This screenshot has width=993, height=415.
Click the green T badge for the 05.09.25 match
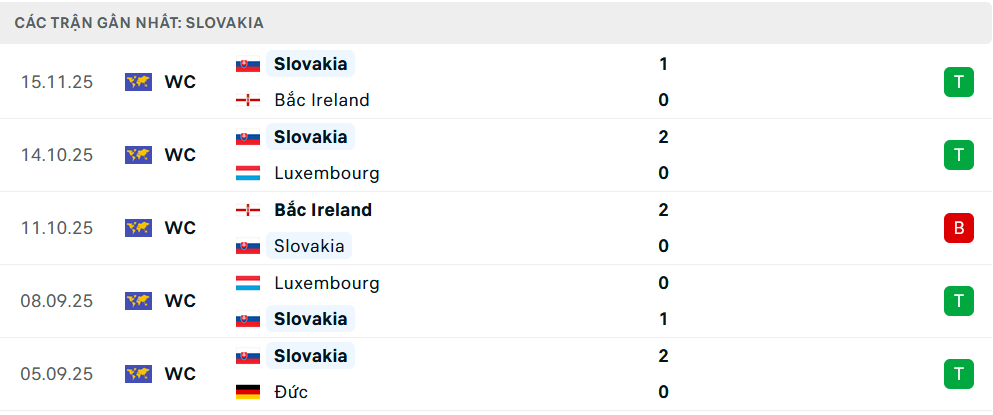click(958, 374)
